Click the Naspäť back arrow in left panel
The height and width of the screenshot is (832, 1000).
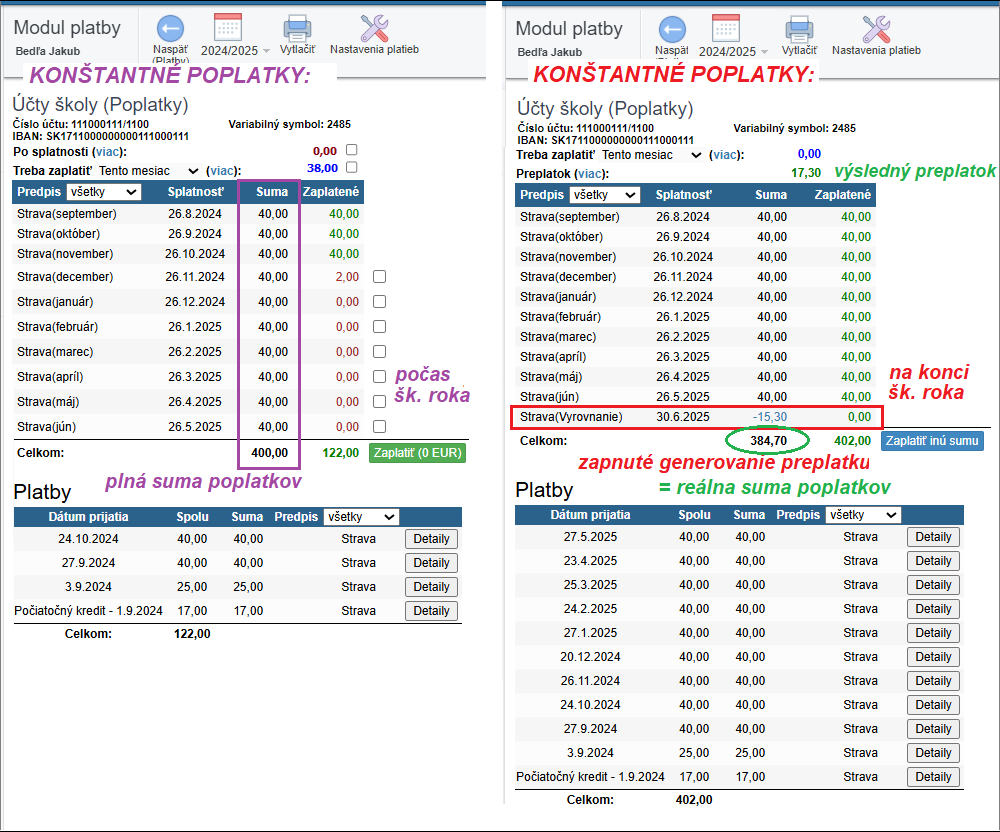[170, 28]
